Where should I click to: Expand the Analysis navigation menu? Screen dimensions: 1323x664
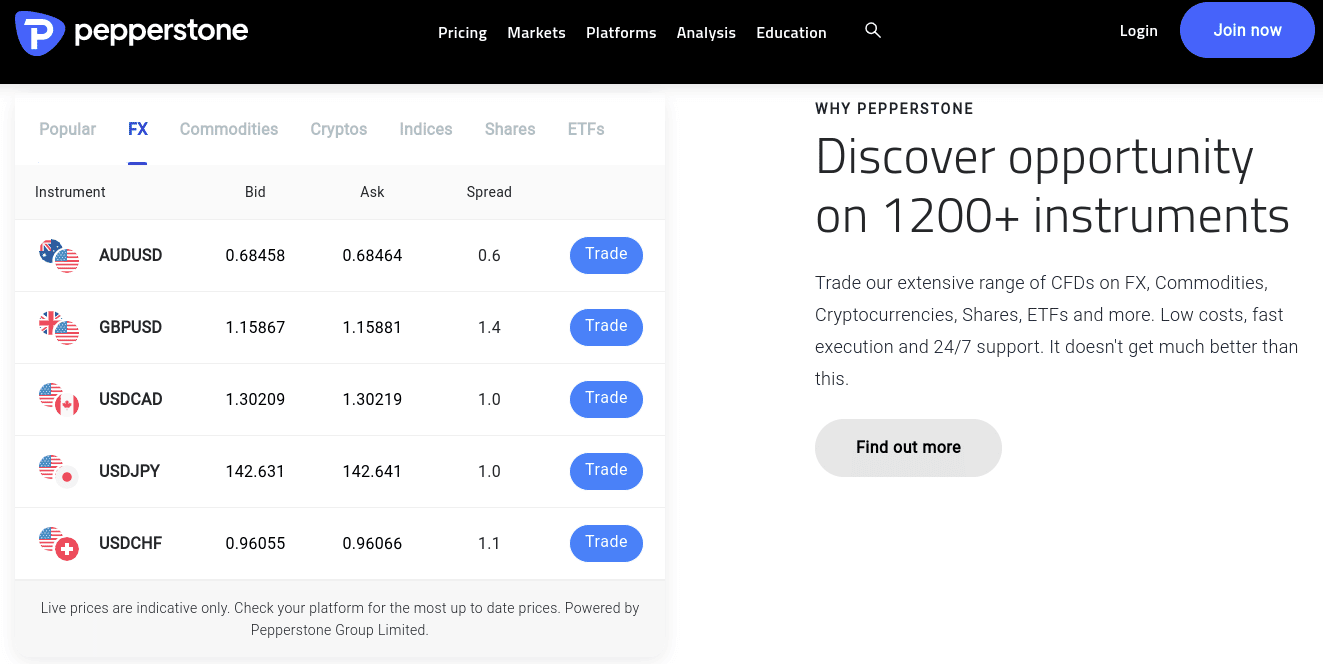tap(706, 33)
